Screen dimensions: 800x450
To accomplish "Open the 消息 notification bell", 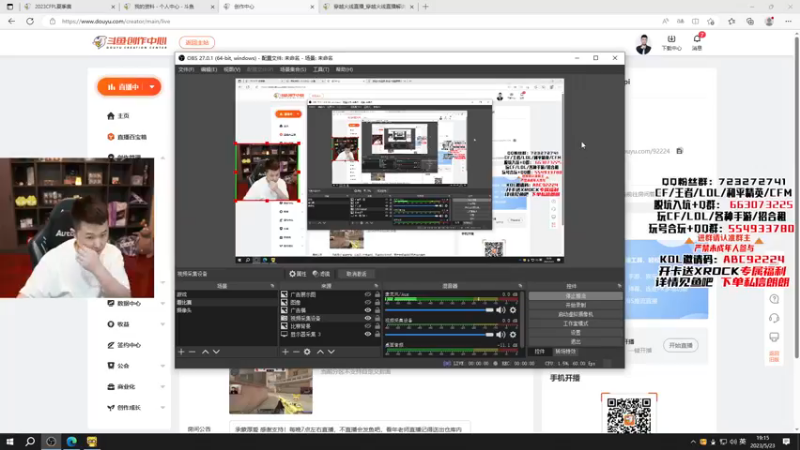I will pos(697,39).
